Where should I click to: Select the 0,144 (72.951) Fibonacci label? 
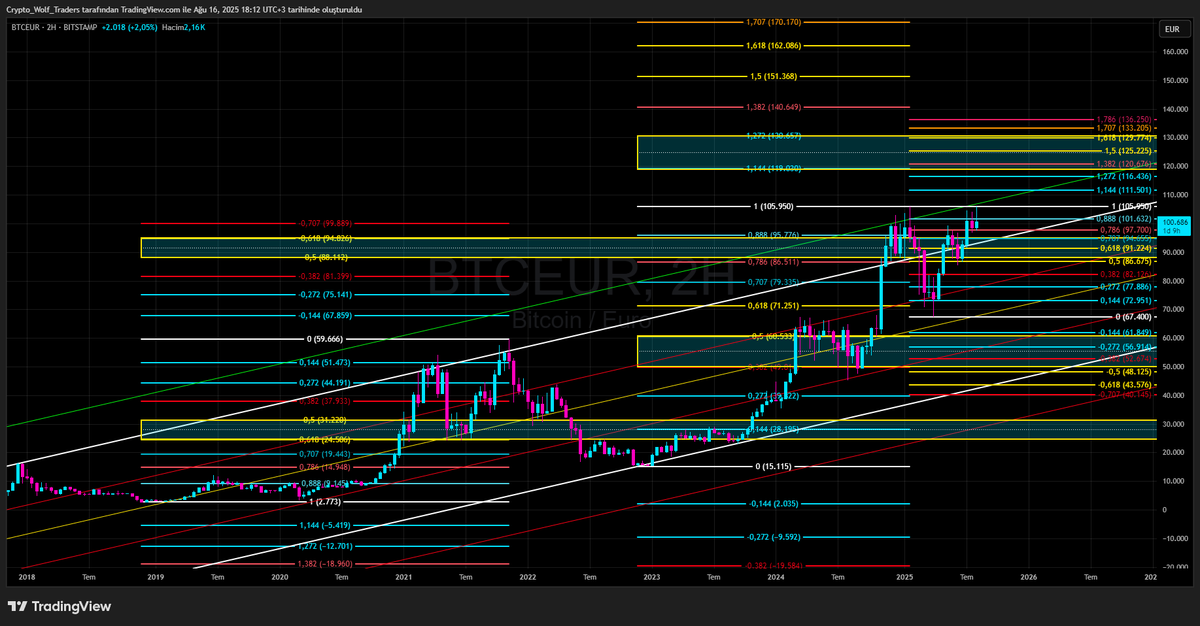(x=1126, y=301)
